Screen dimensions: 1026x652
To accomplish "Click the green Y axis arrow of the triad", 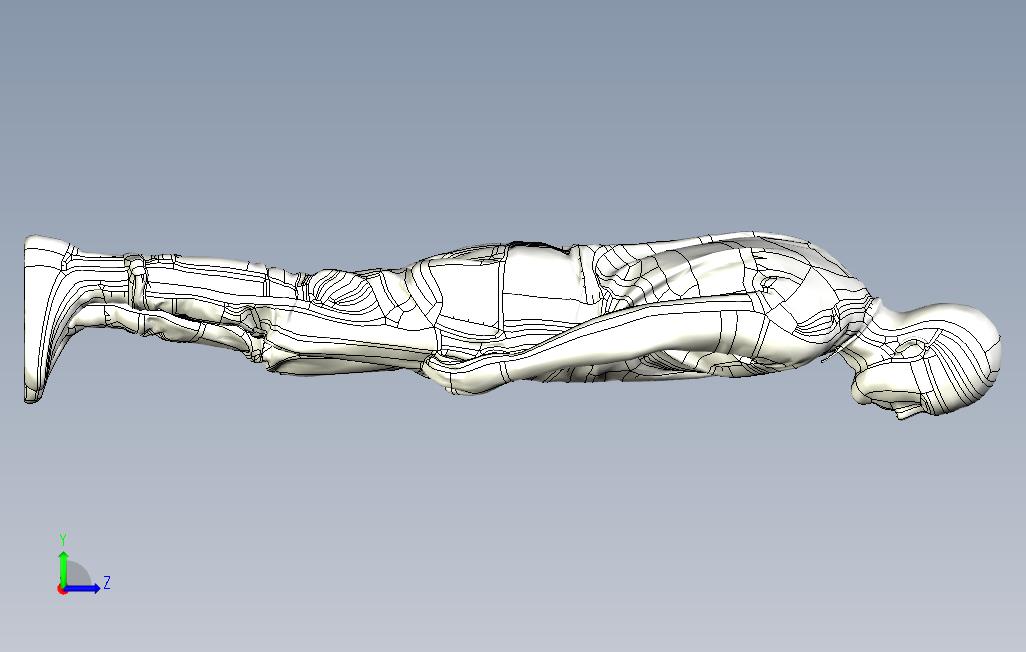I will click(x=63, y=568).
